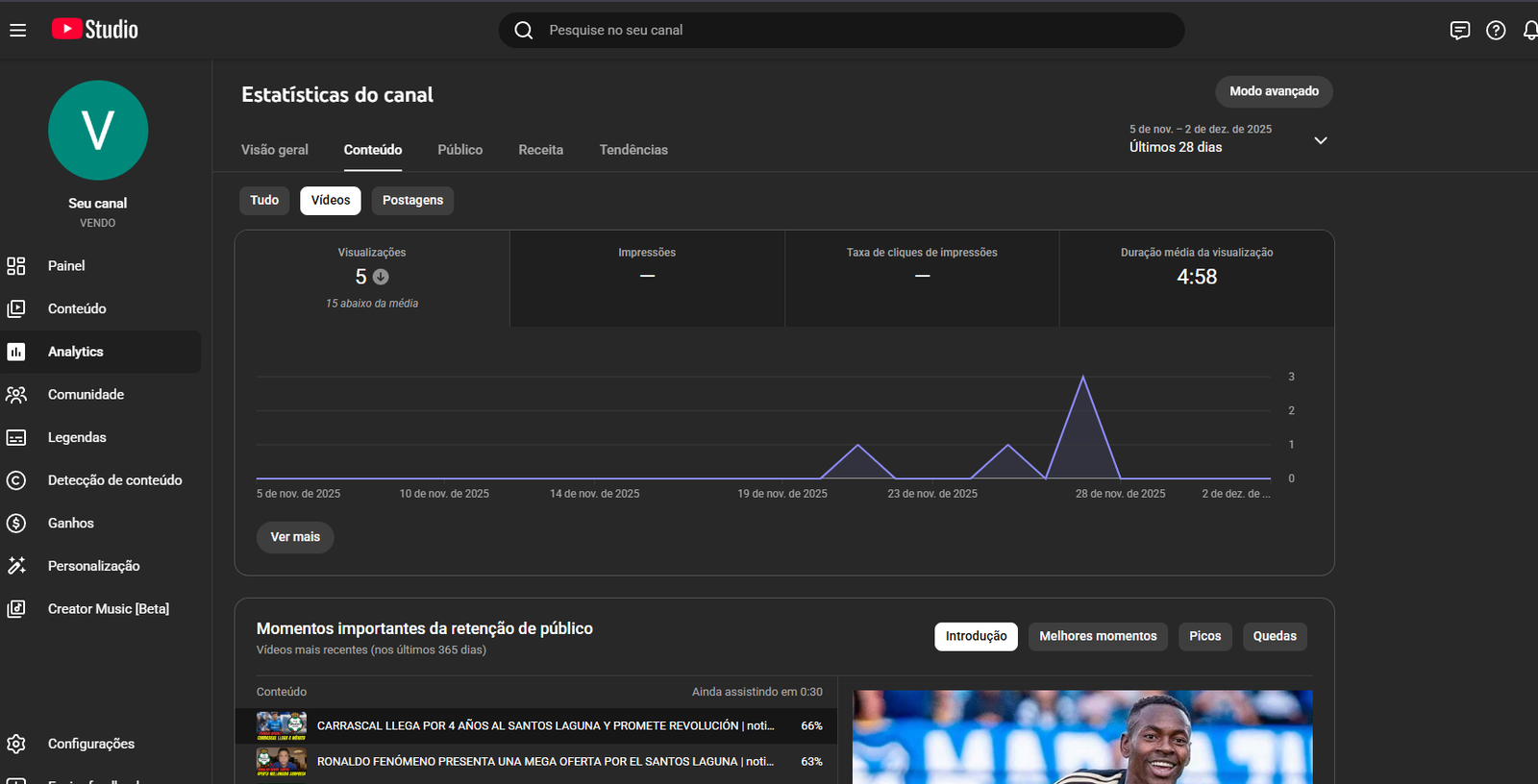Open the help question mark icon
This screenshot has height=784, width=1538.
pyautogui.click(x=1496, y=31)
